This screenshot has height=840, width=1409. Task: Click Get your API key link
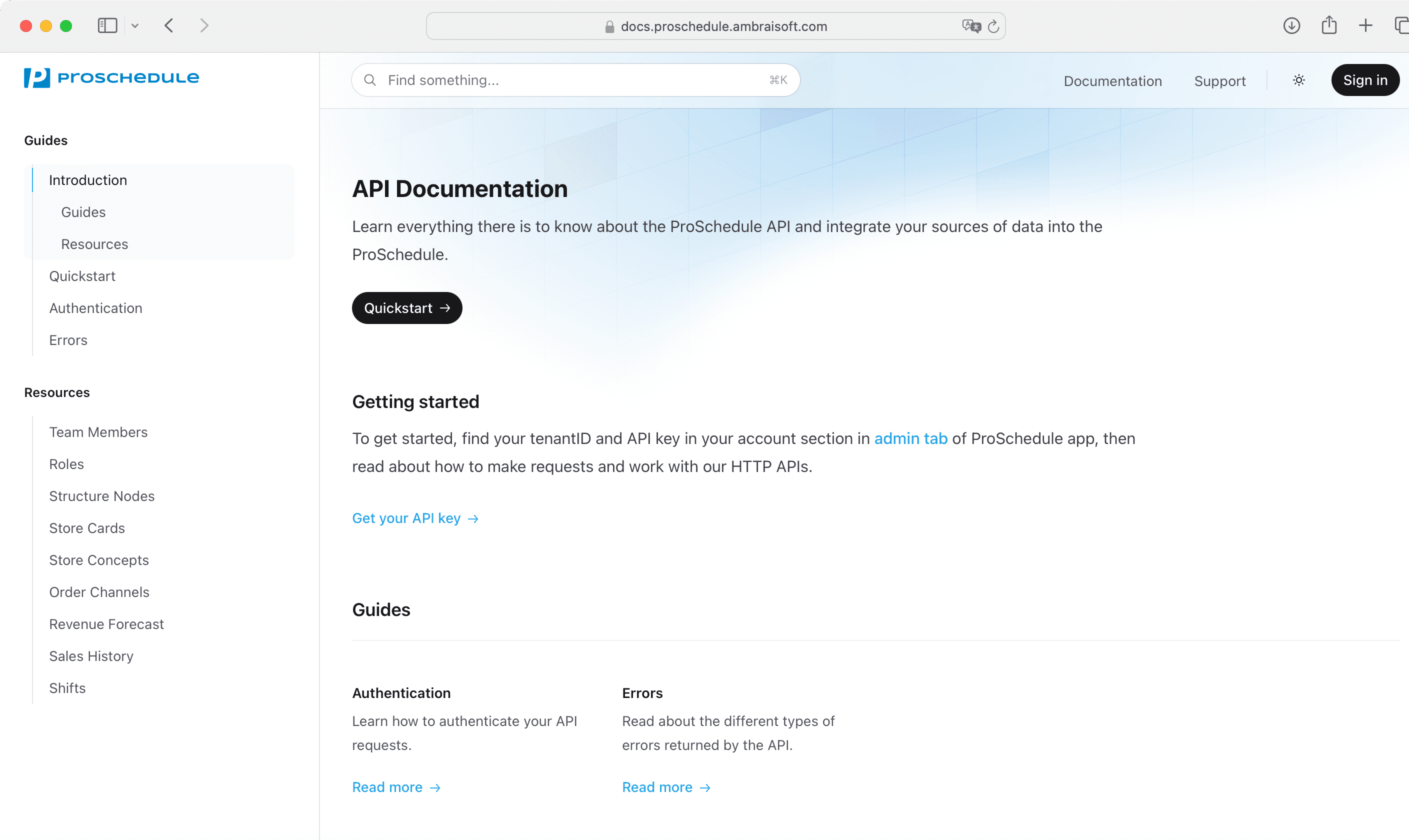(415, 518)
